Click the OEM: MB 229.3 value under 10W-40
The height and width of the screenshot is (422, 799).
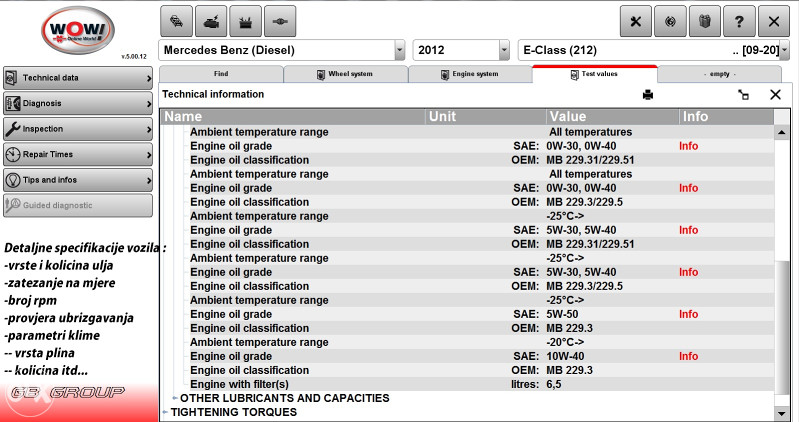(x=569, y=371)
